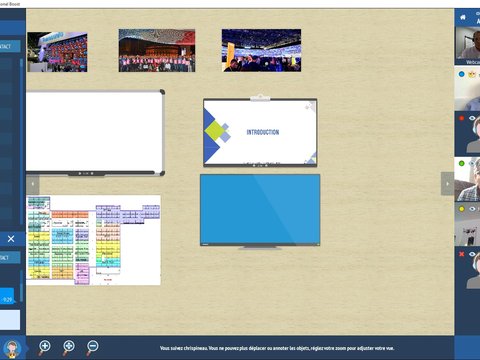
Task: Collapse participants panel with right arrow handle
Action: (447, 184)
